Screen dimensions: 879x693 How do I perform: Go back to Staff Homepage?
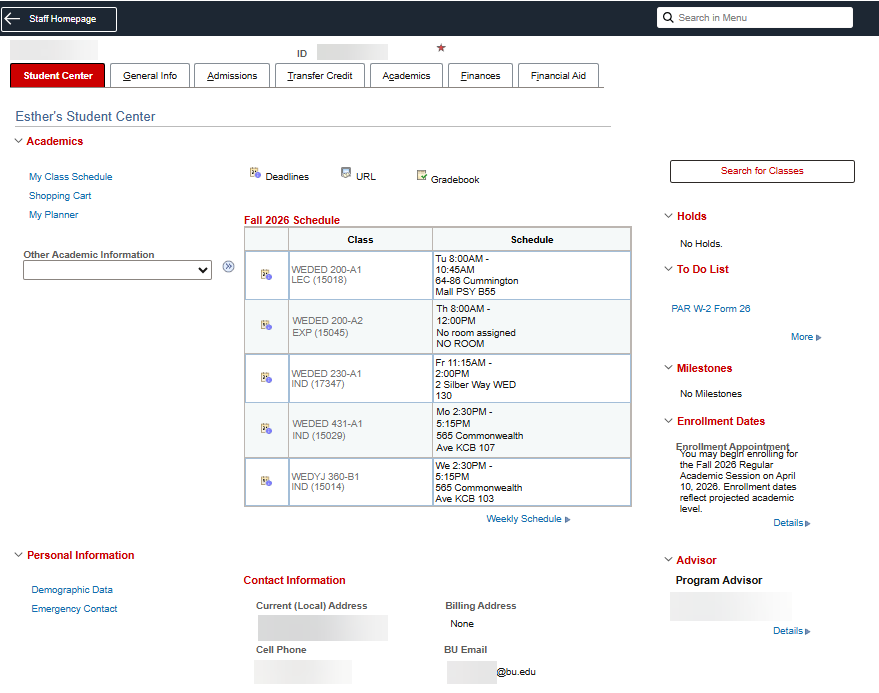59,19
